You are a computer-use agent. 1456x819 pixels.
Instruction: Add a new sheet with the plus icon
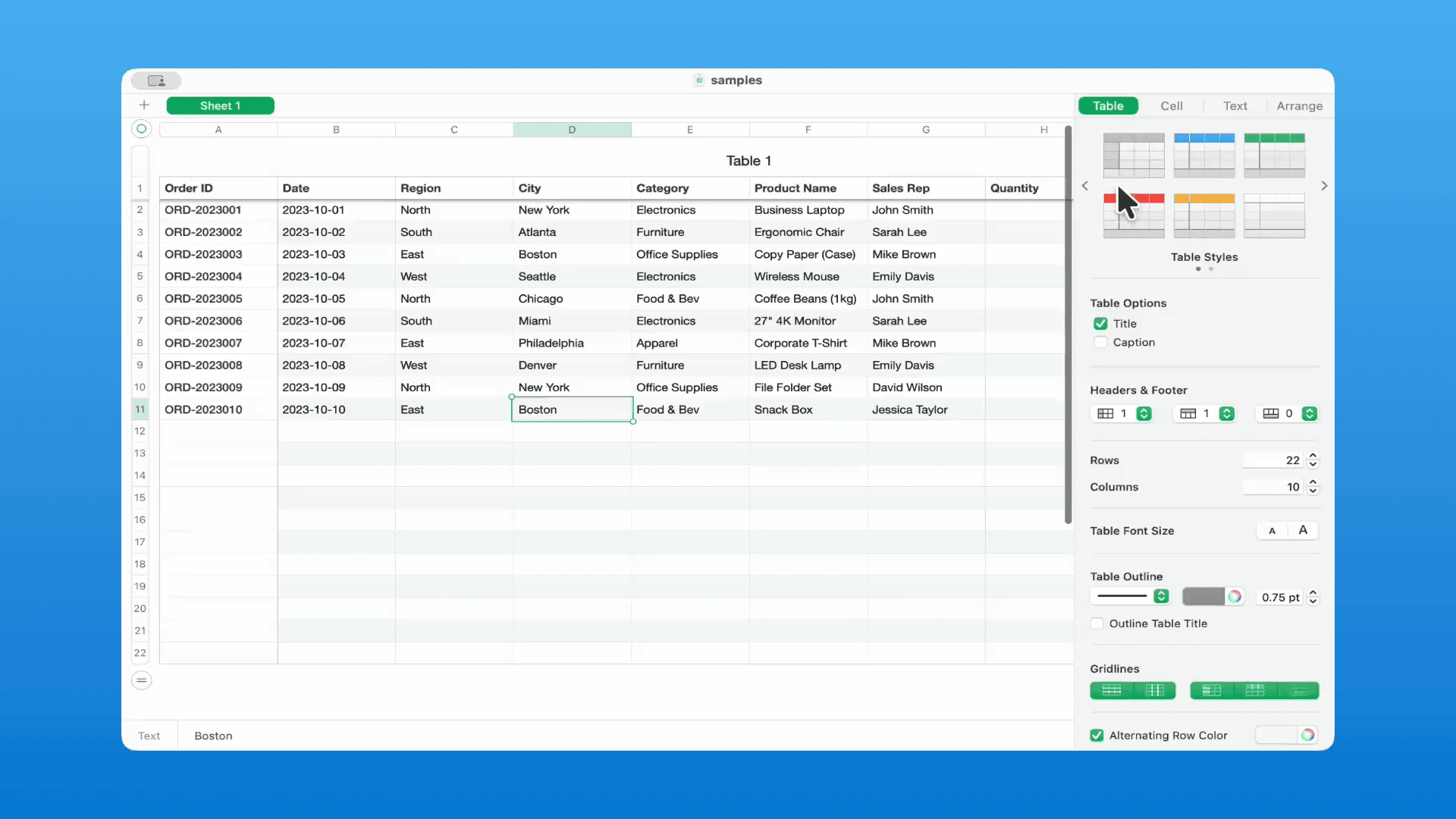click(x=144, y=105)
